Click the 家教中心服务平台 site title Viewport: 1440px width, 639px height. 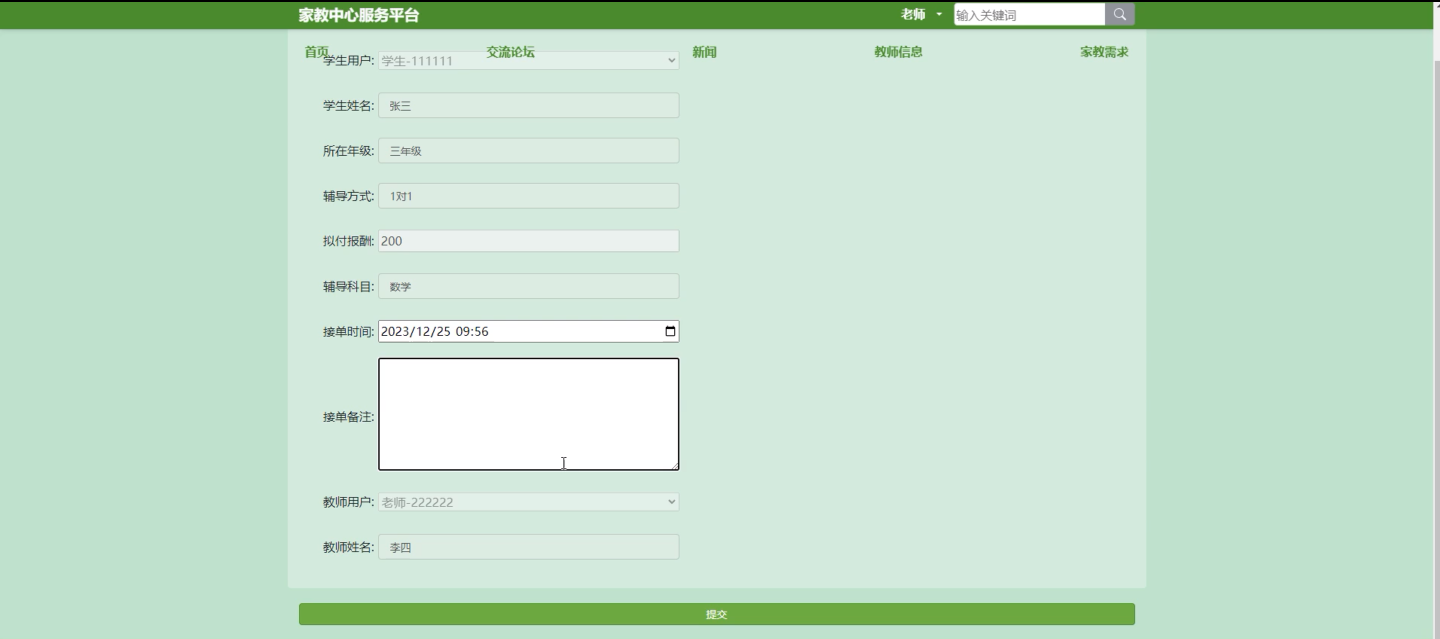point(359,15)
